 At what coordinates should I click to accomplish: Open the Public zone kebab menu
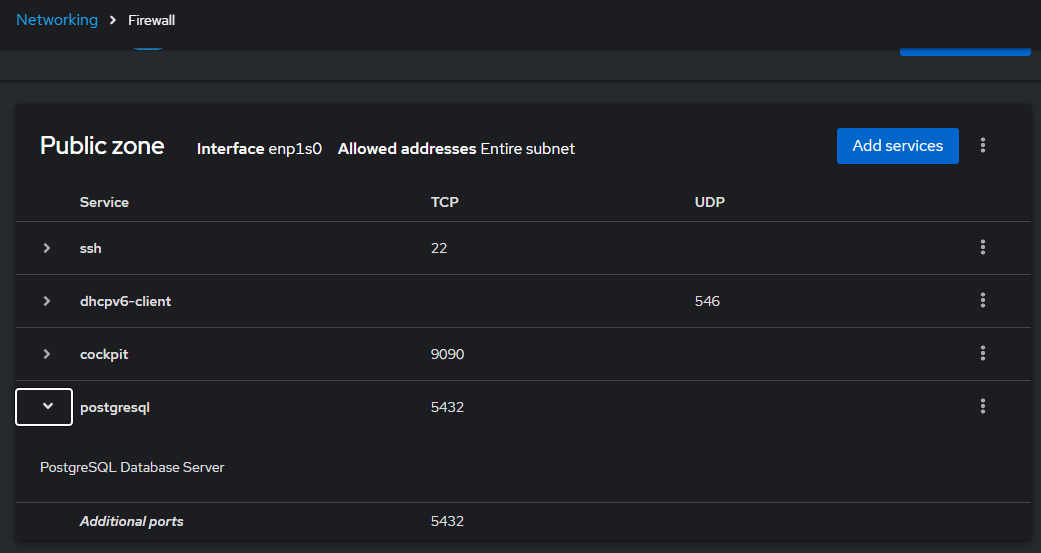pos(983,145)
